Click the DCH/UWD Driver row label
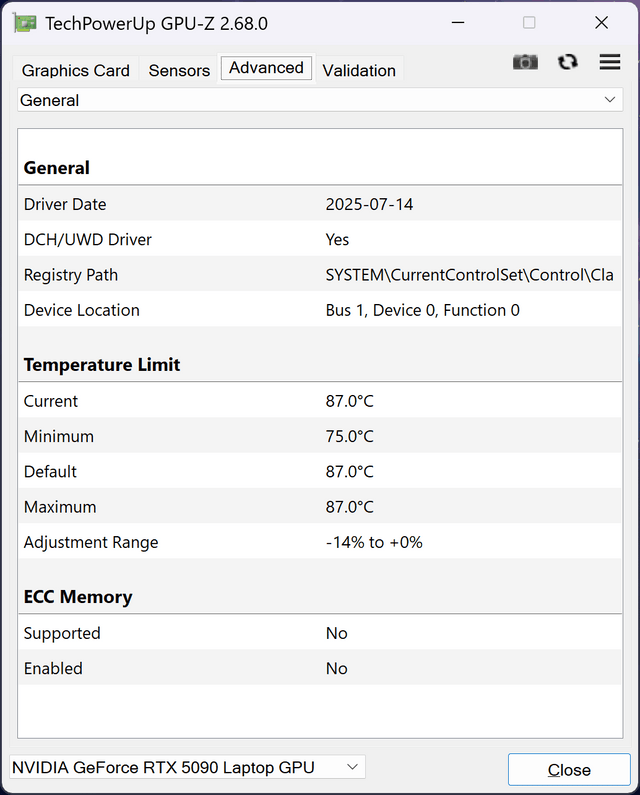This screenshot has height=795, width=640. coord(88,239)
